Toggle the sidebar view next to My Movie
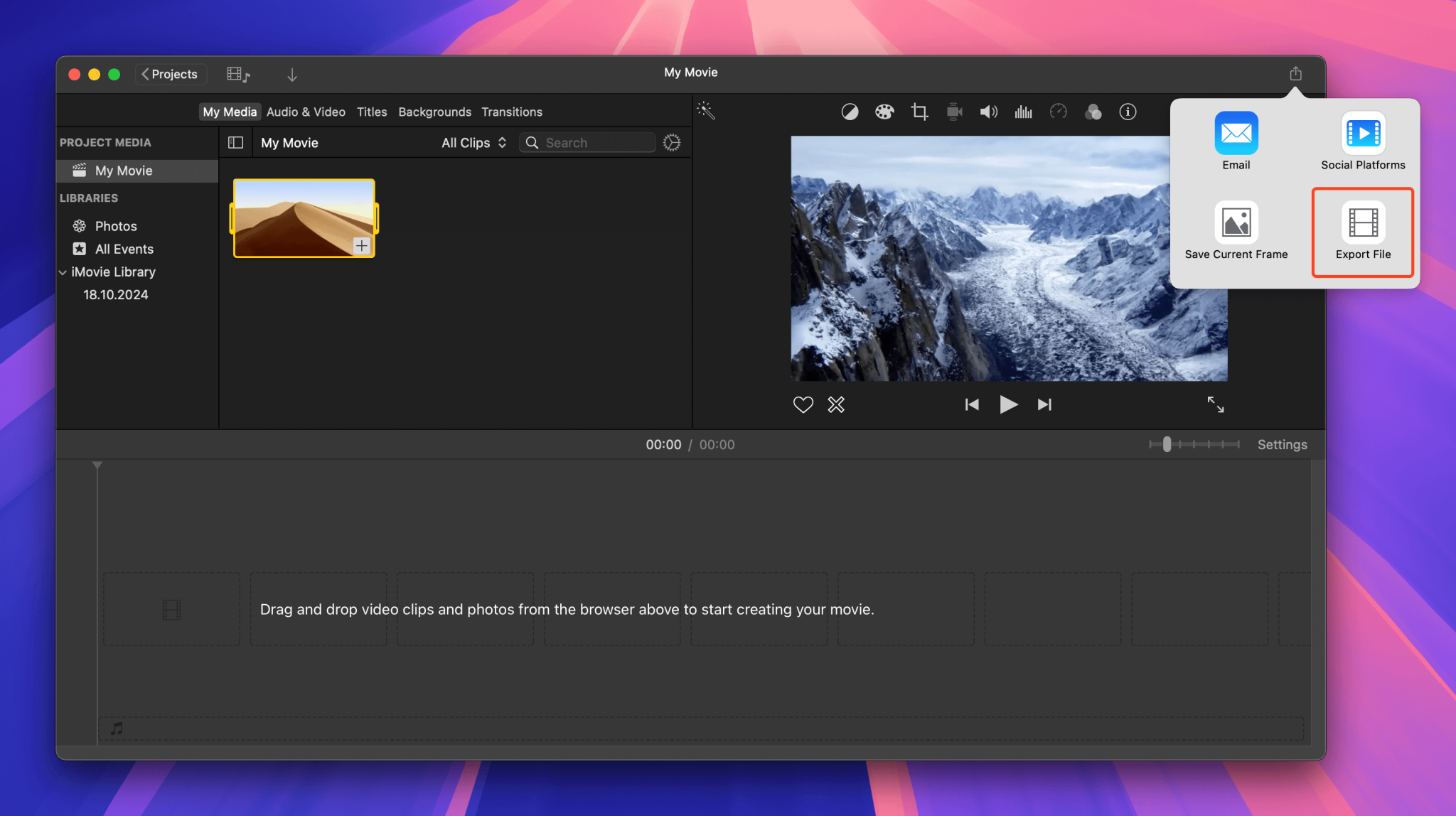 coord(235,142)
